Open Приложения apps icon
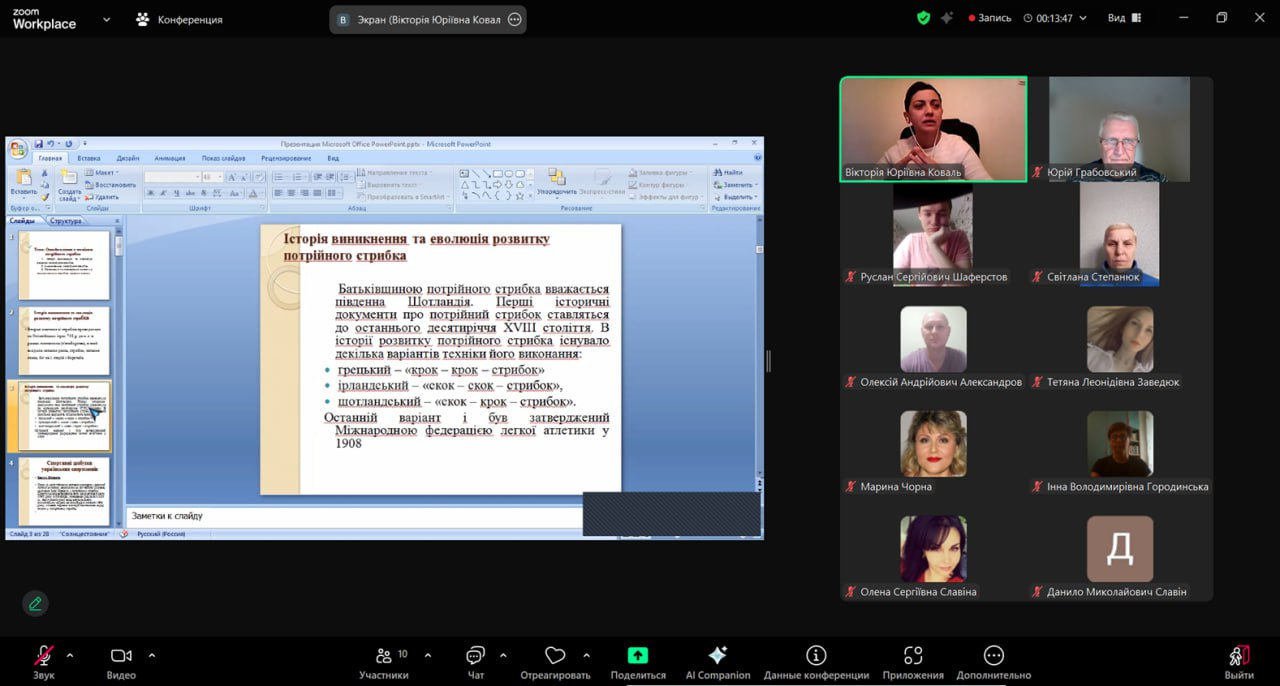1280x686 pixels. click(x=912, y=656)
